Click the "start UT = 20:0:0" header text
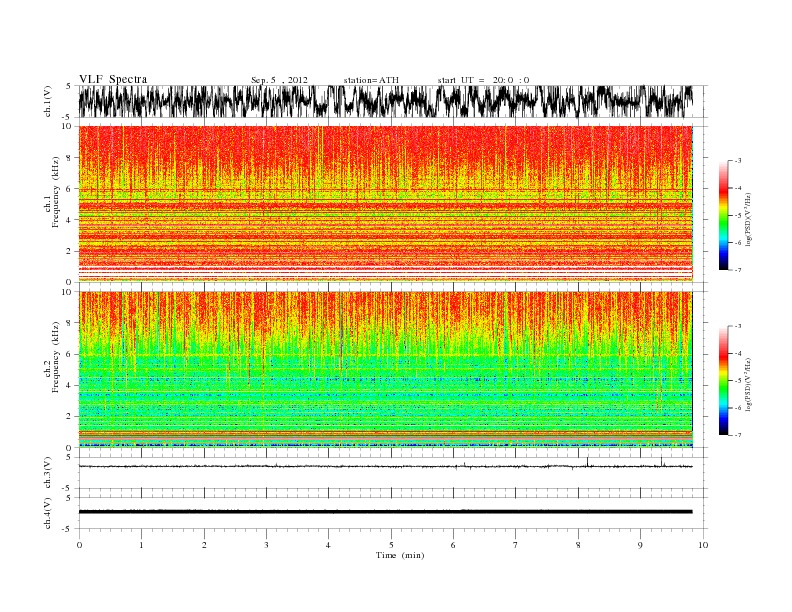Image resolution: width=792 pixels, height=612 pixels. coord(483,80)
